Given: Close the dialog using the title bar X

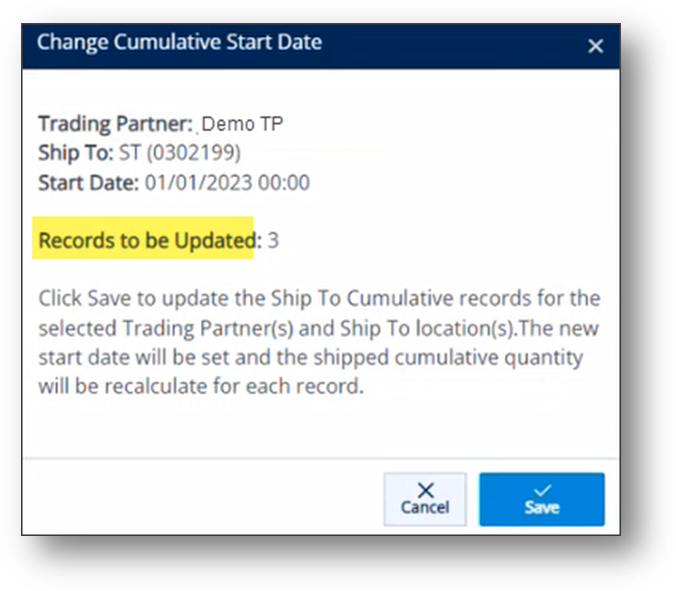Looking at the screenshot, I should (x=595, y=46).
